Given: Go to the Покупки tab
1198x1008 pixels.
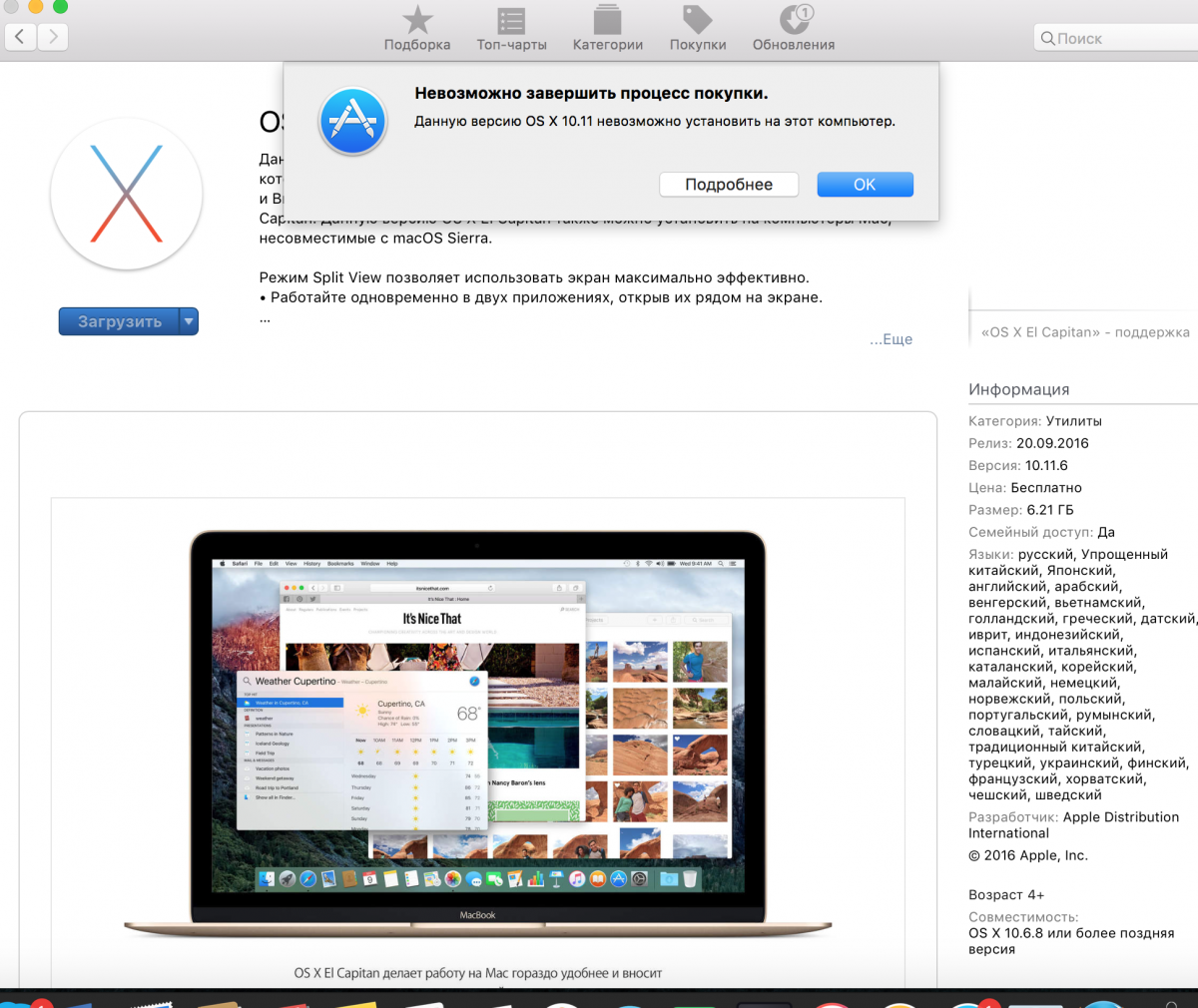Looking at the screenshot, I should [698, 28].
